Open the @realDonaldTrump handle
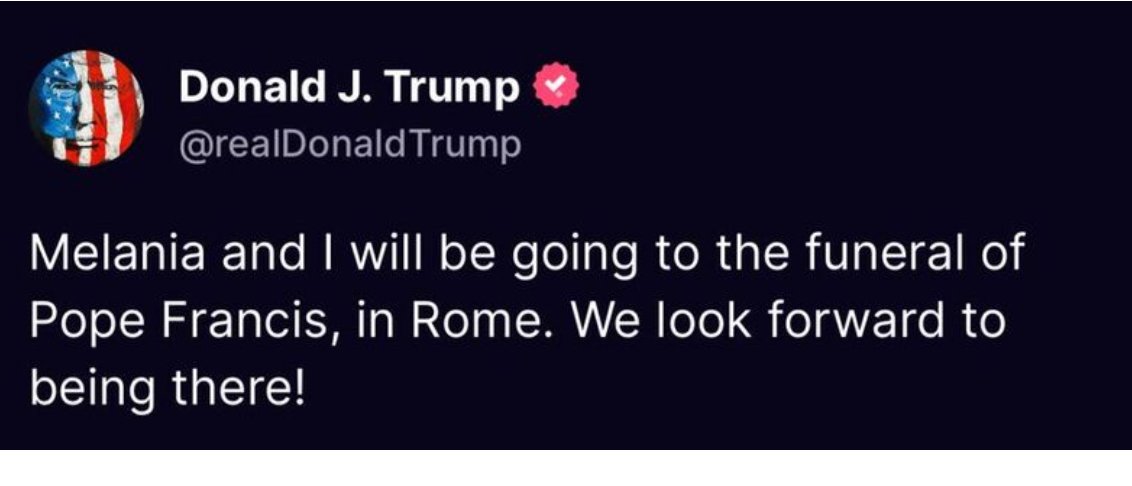 [x=349, y=145]
